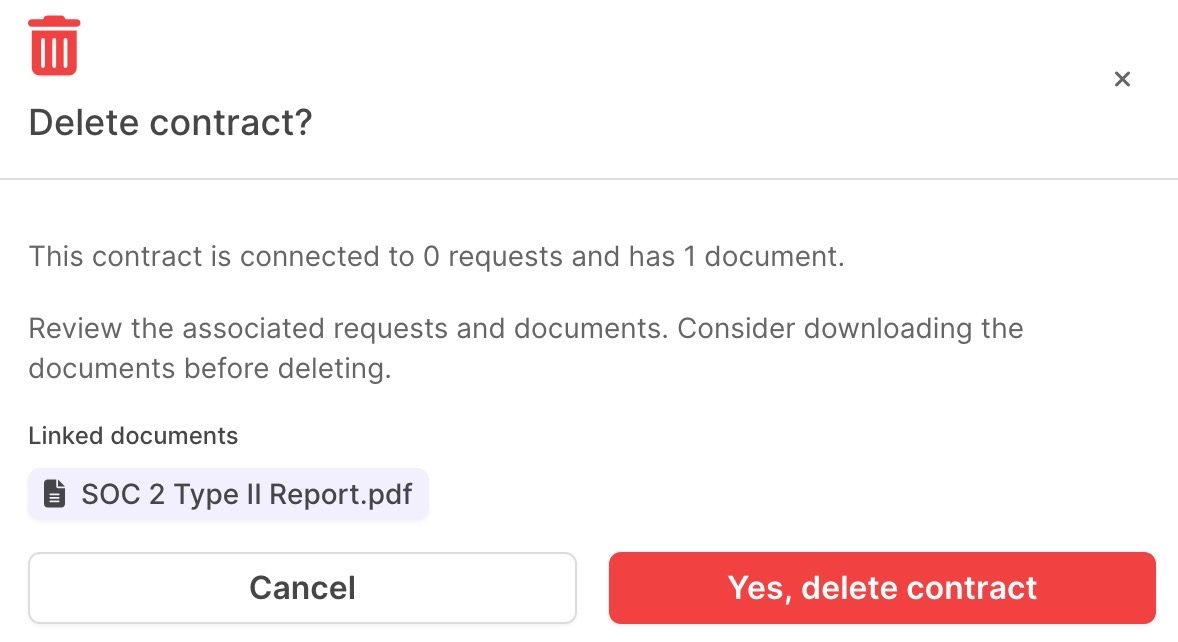Click the connected to 0 requests sentence
The height and width of the screenshot is (642, 1178).
[436, 257]
